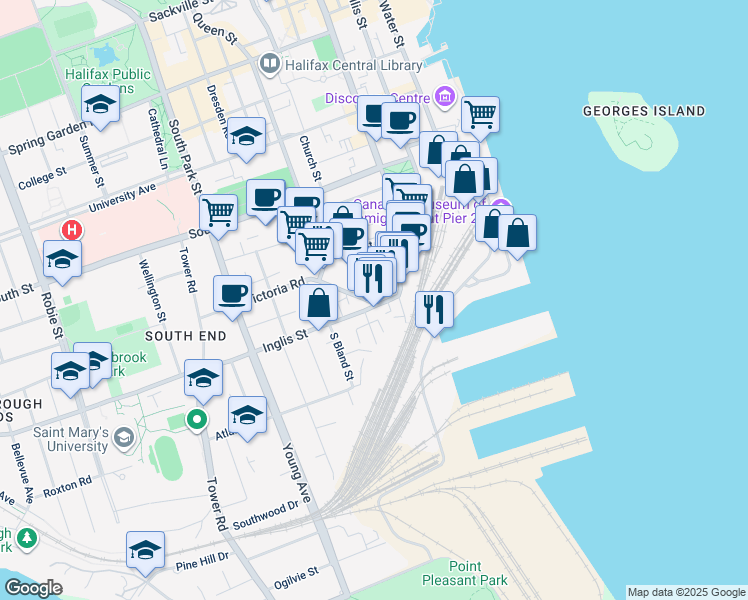Viewport: 748px width, 600px height.
Task: Click the shopping cart marker nearest the waterfront top
Action: pyautogui.click(x=480, y=115)
